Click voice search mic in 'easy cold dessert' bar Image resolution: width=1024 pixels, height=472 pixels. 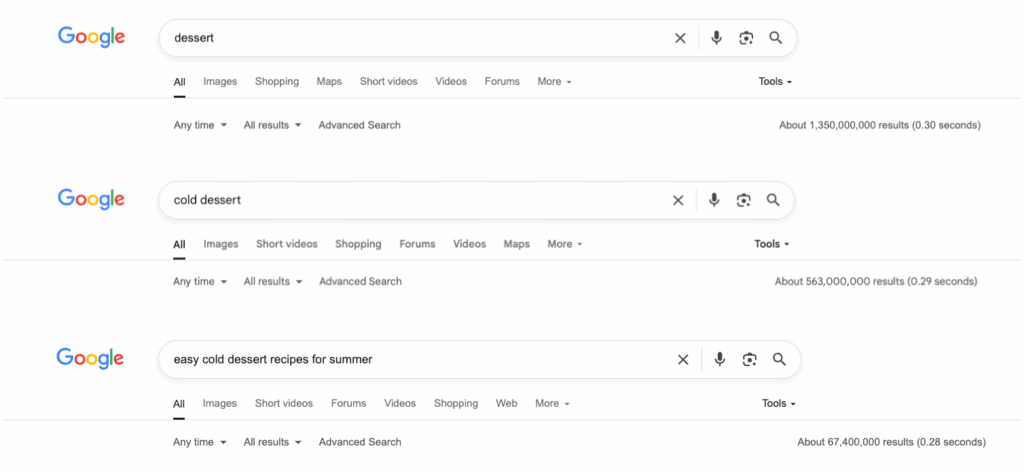pyautogui.click(x=720, y=359)
